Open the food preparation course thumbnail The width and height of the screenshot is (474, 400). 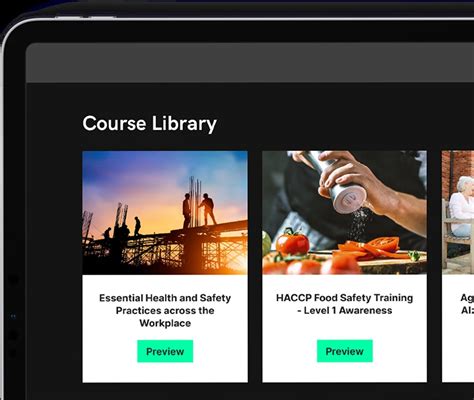pos(345,213)
